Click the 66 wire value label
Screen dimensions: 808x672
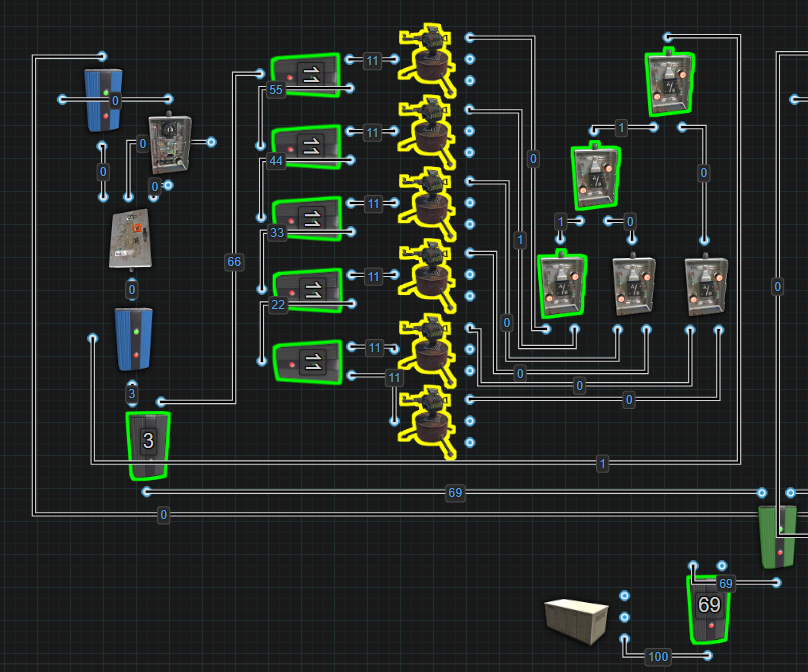(x=234, y=262)
